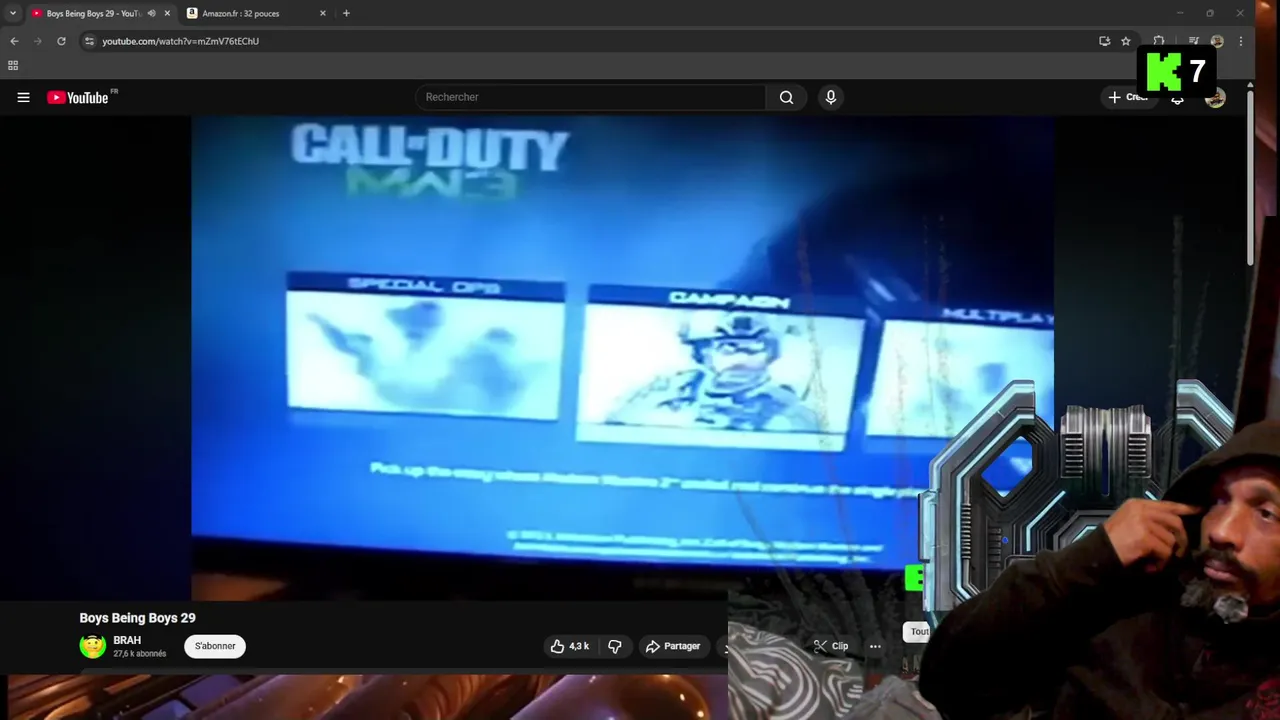Image resolution: width=1280 pixels, height=720 pixels.
Task: Select the youtube.com address bar URL
Action: [x=180, y=41]
